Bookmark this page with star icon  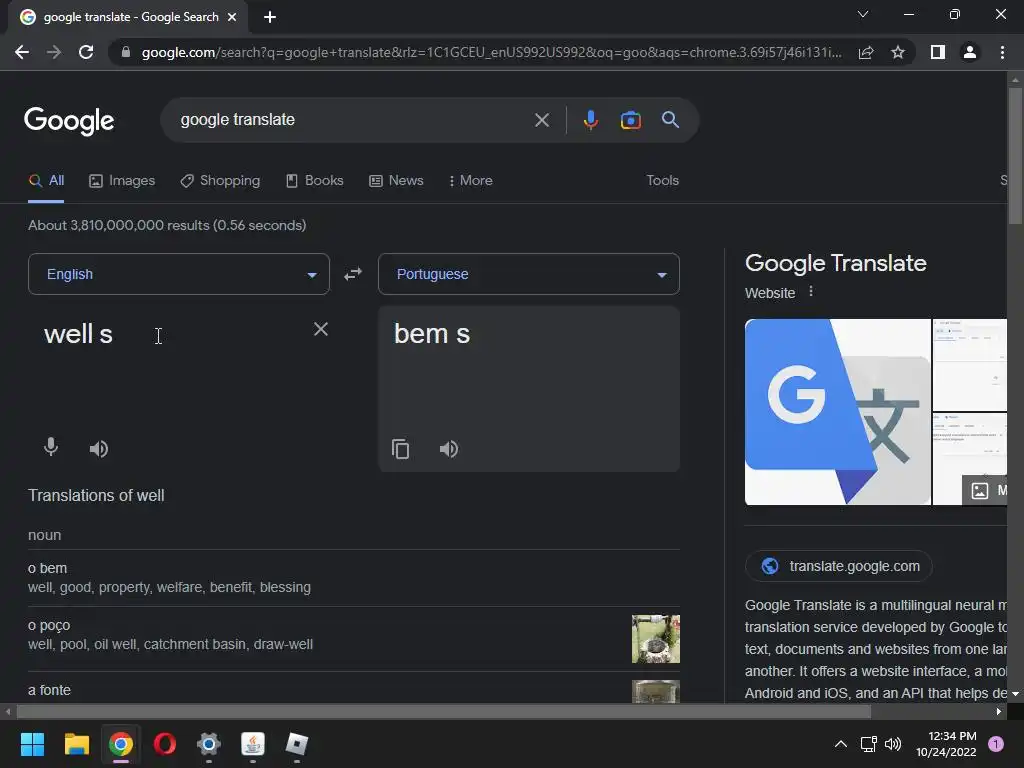point(898,52)
